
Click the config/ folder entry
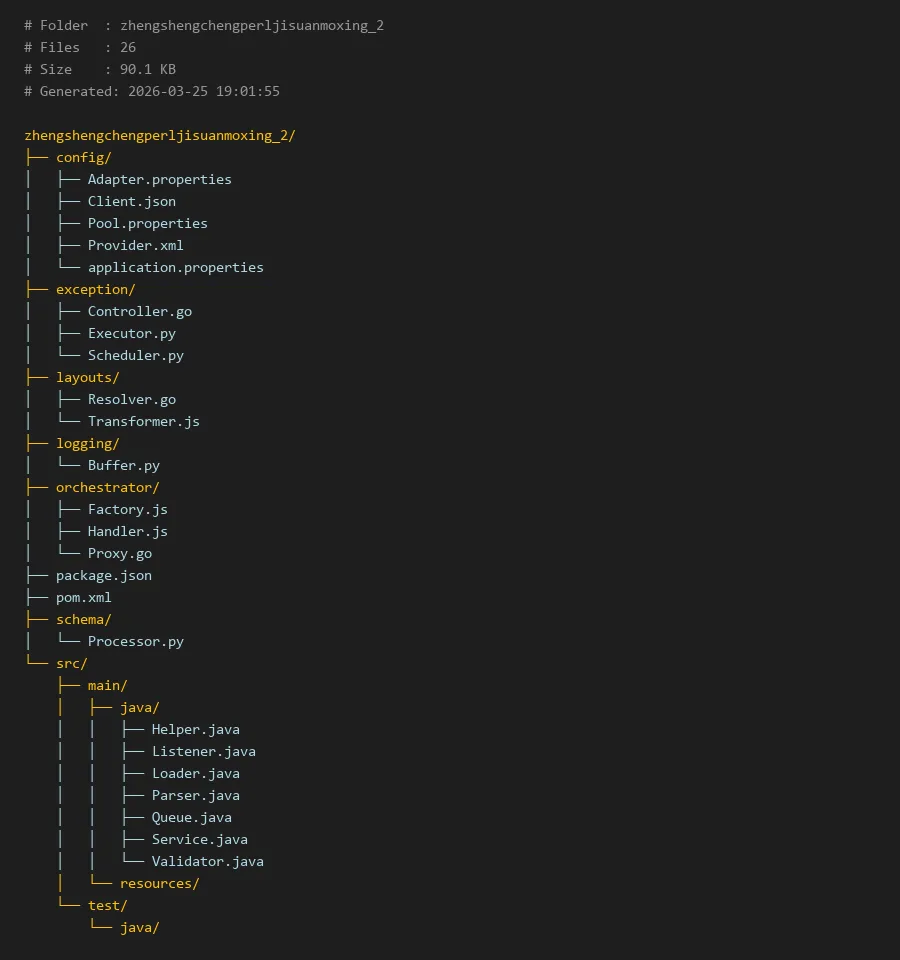click(x=83, y=157)
